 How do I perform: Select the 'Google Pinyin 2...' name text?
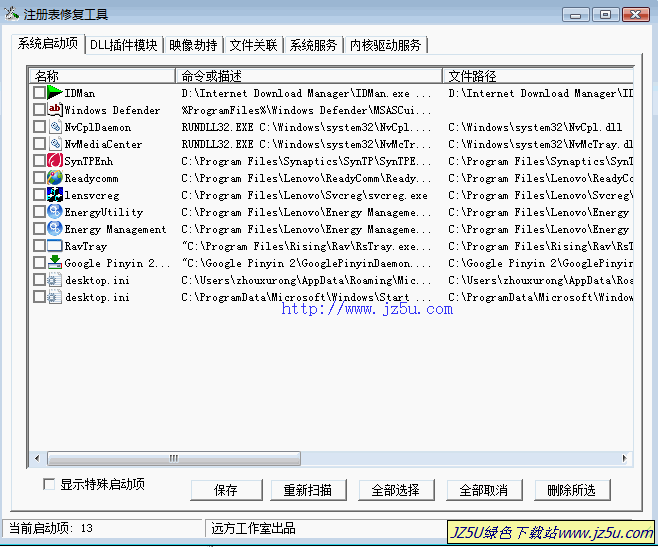coord(117,263)
